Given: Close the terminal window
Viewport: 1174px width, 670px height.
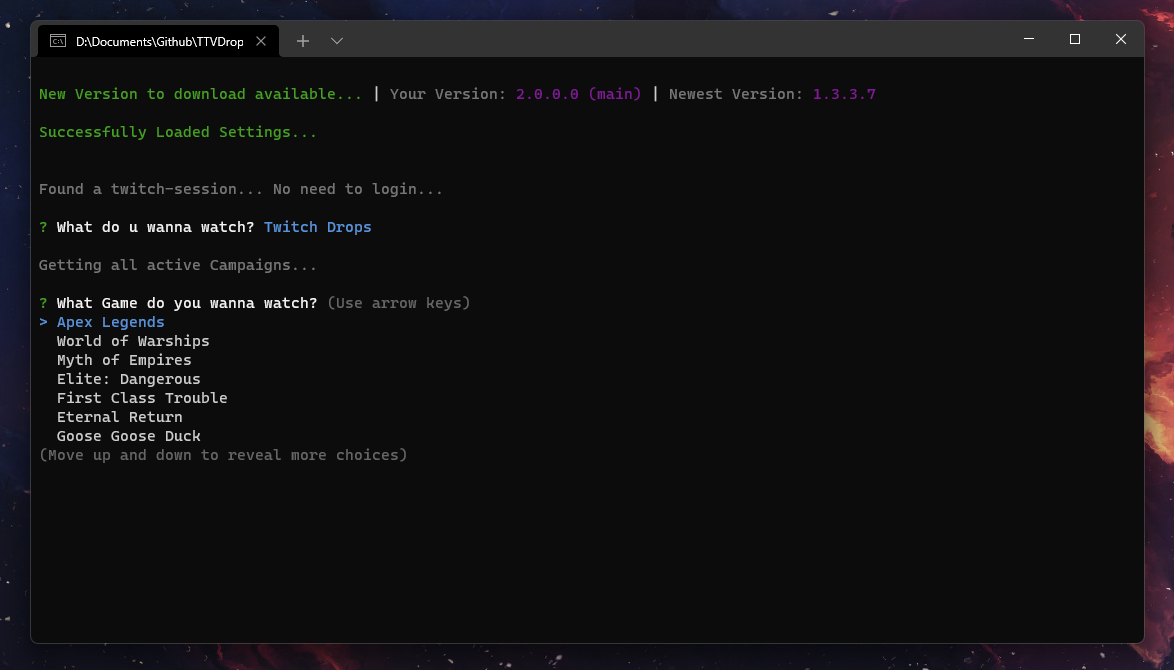Looking at the screenshot, I should (x=1120, y=39).
